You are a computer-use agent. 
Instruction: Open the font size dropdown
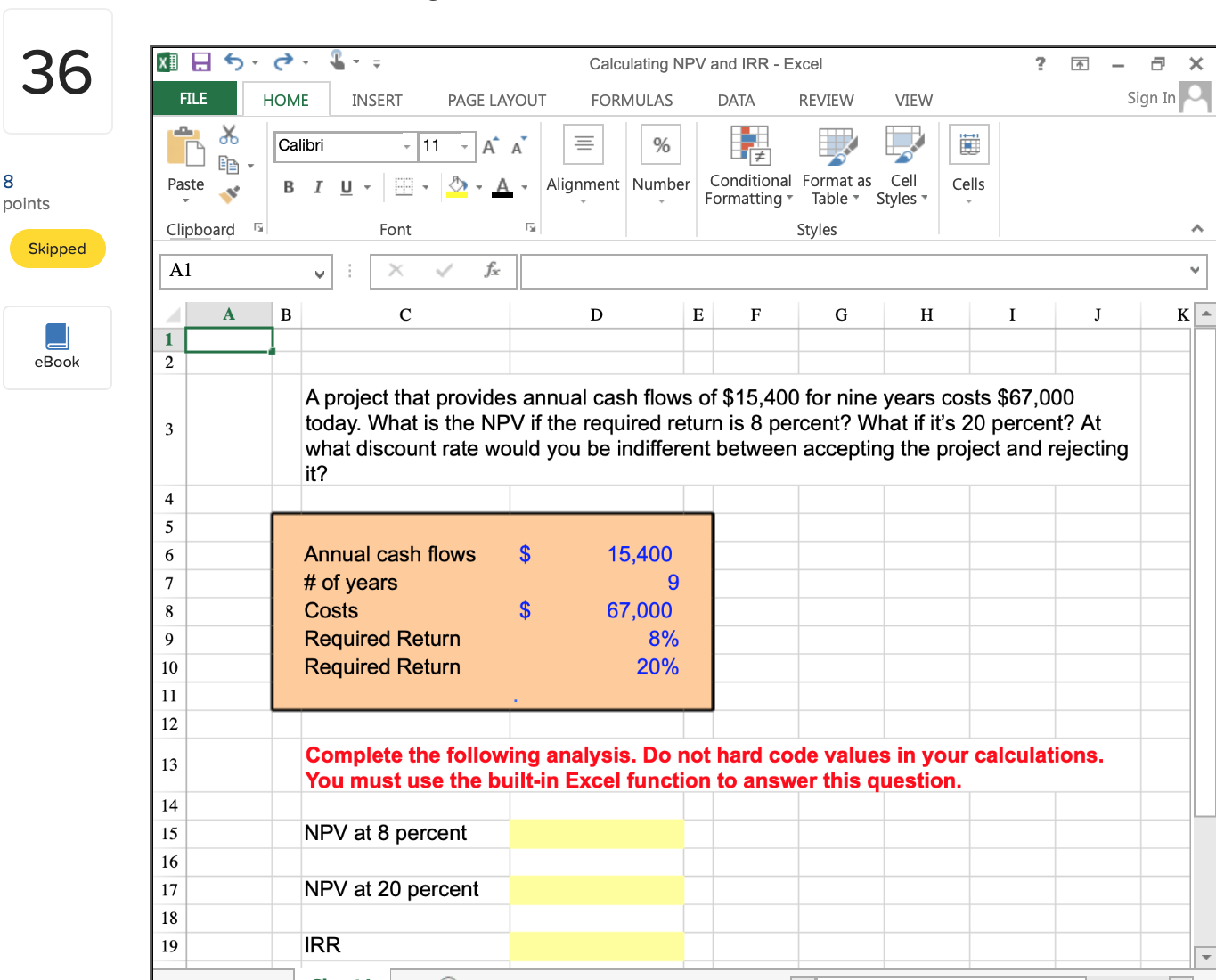(464, 146)
